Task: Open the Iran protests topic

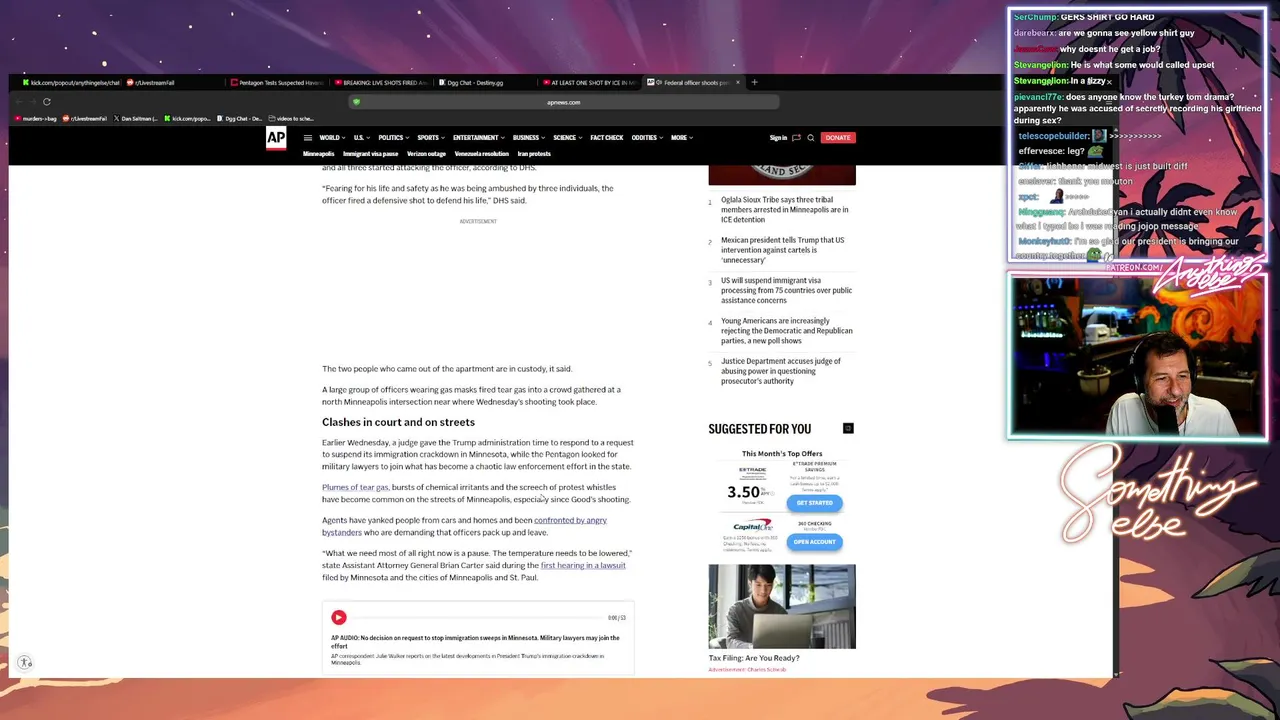Action: point(534,154)
